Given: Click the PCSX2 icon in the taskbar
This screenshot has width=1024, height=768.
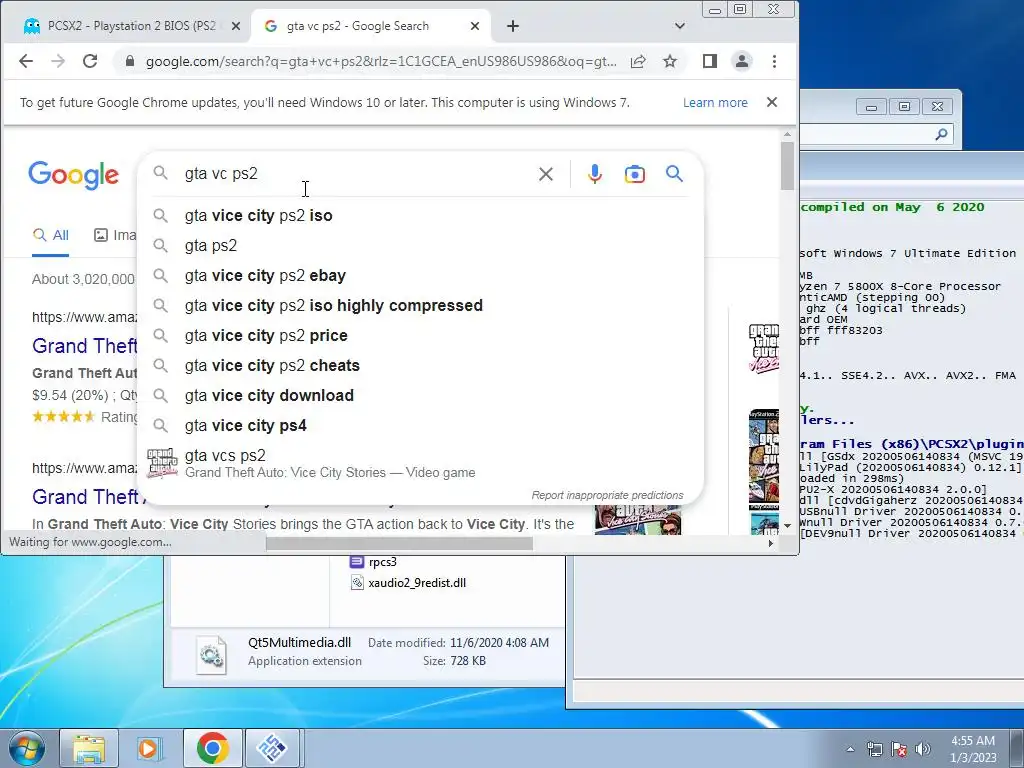Looking at the screenshot, I should coord(273,748).
